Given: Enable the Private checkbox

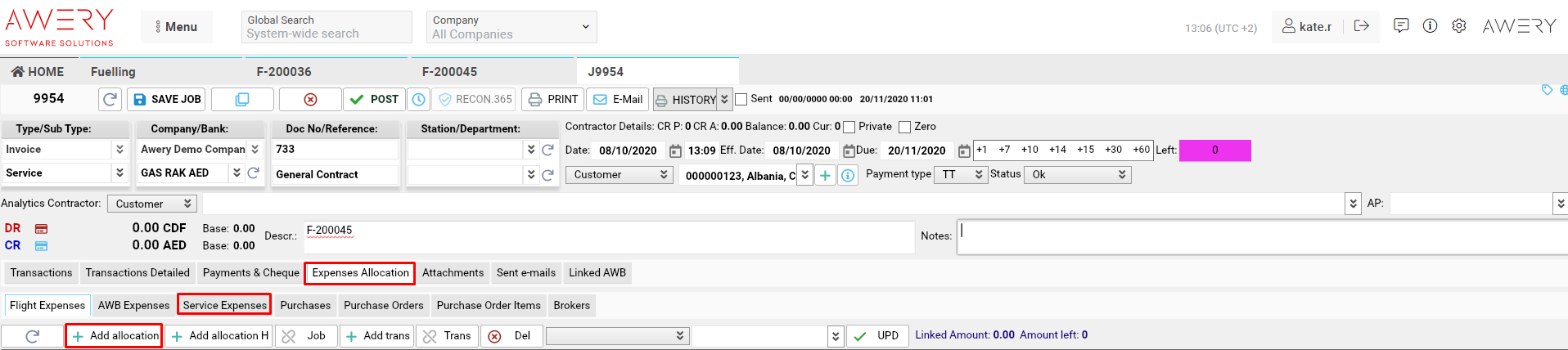Looking at the screenshot, I should tap(849, 127).
